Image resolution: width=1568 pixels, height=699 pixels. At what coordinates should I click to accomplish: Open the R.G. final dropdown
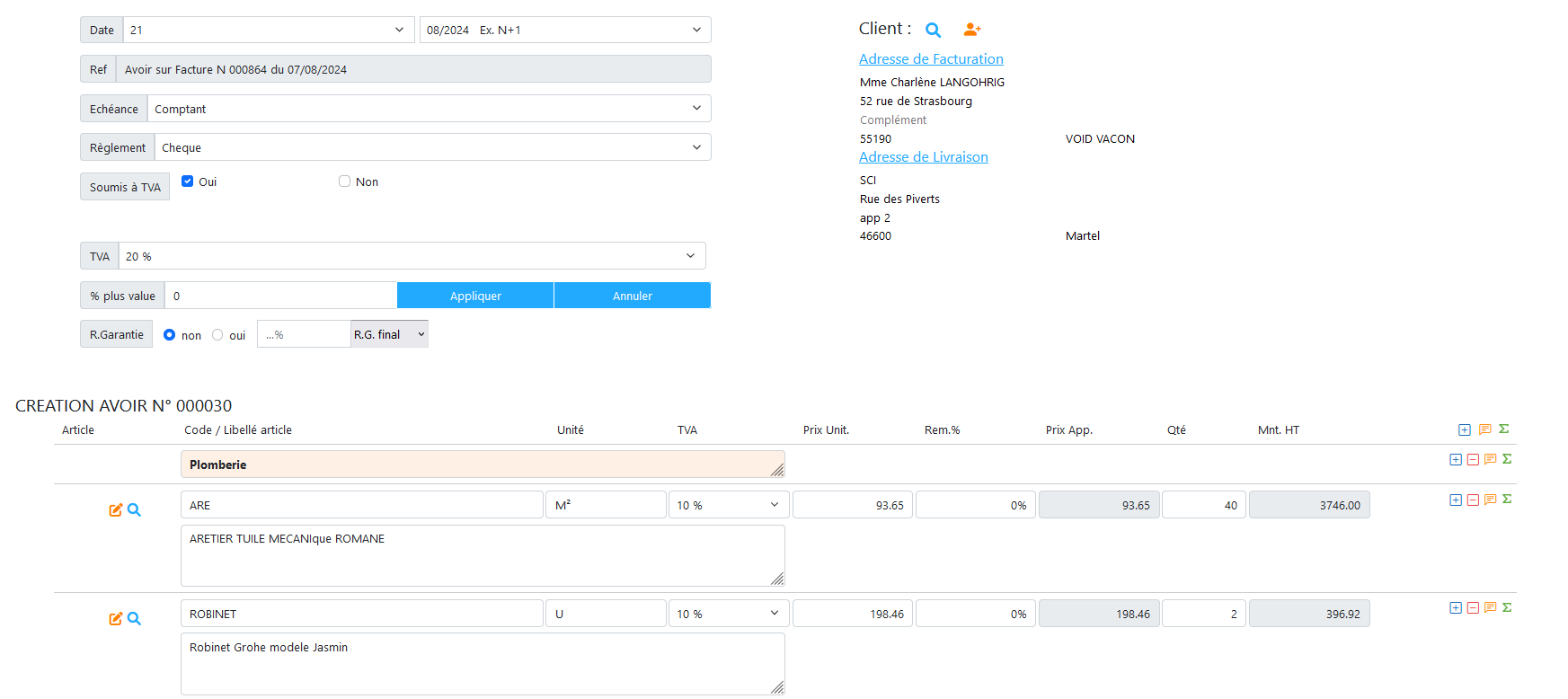pos(389,334)
